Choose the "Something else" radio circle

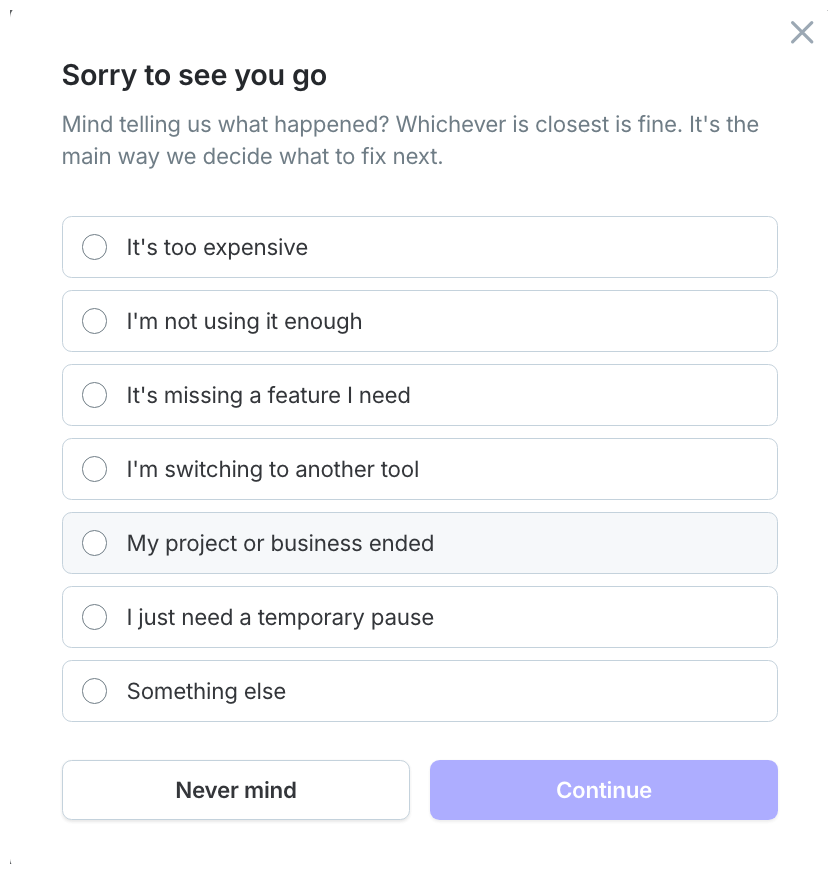coord(94,691)
